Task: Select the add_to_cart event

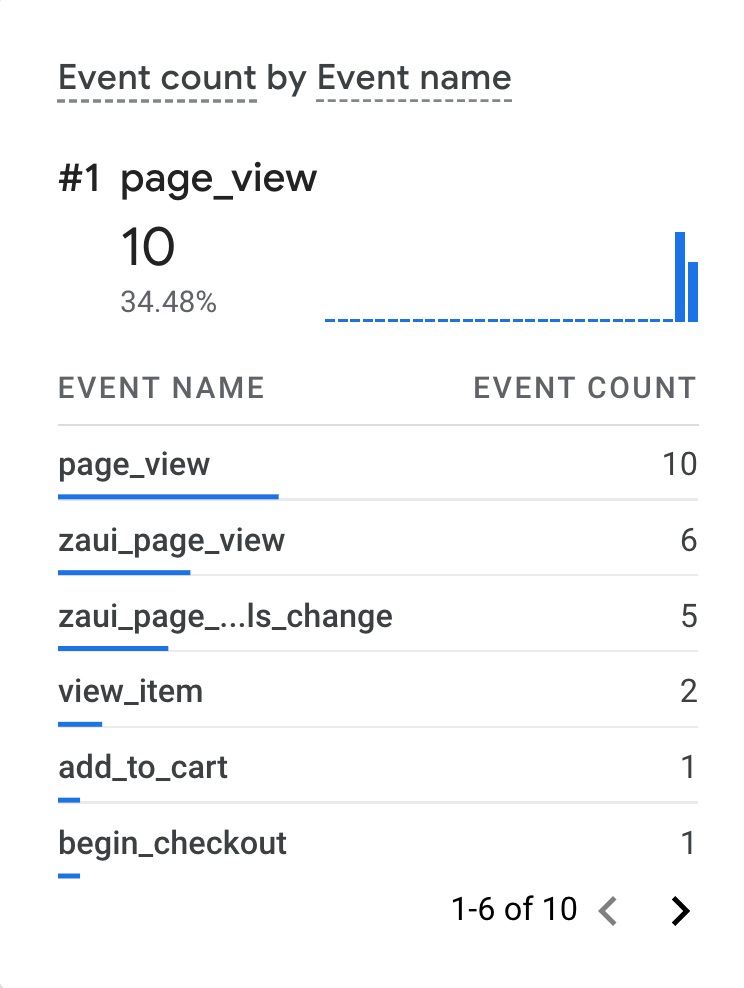Action: point(142,767)
